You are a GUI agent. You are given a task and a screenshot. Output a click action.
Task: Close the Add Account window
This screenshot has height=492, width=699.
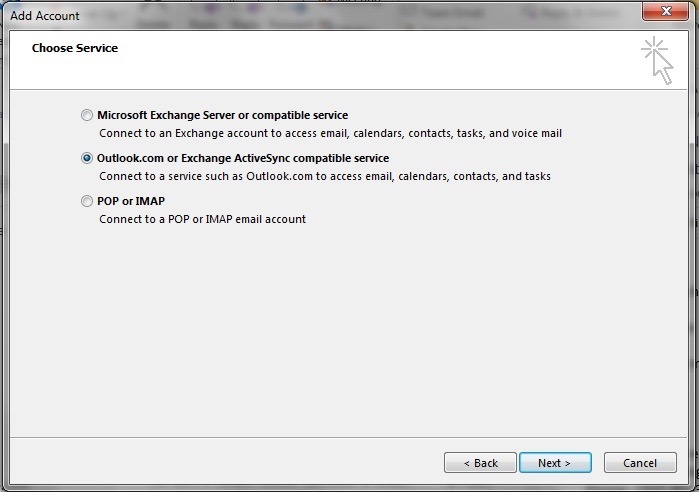click(665, 11)
